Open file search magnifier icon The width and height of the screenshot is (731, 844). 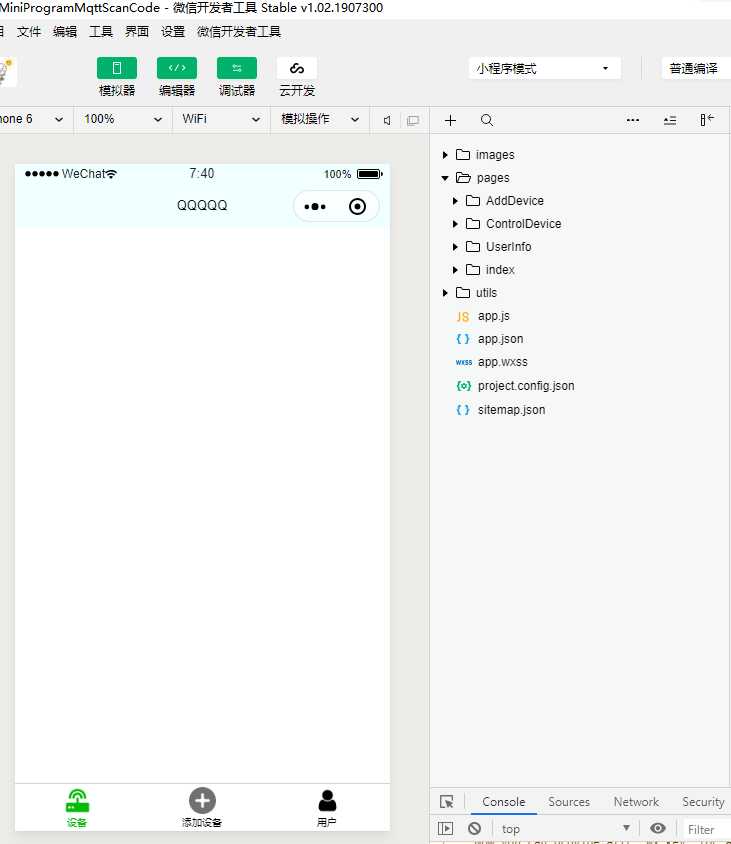(x=487, y=120)
